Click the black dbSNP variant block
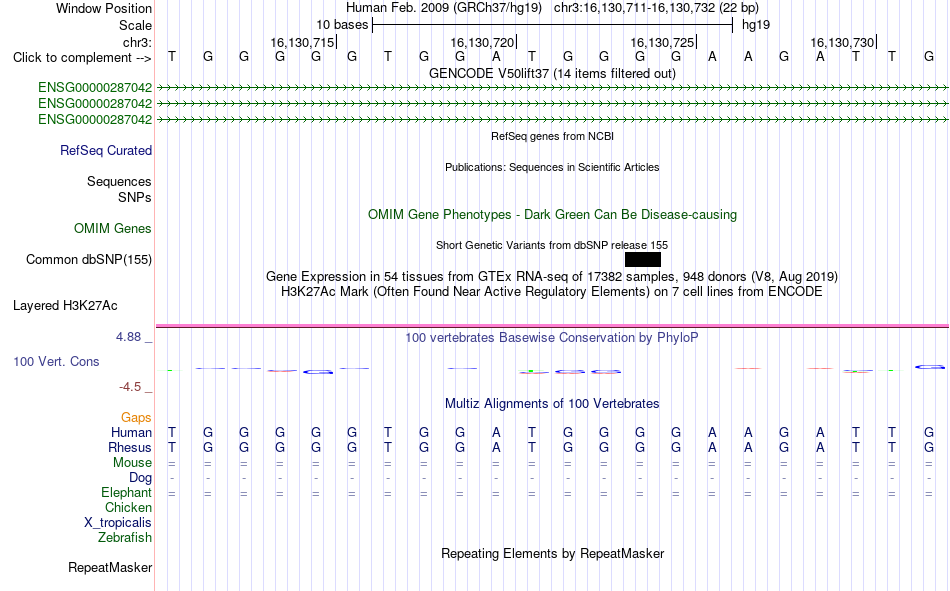 point(643,260)
